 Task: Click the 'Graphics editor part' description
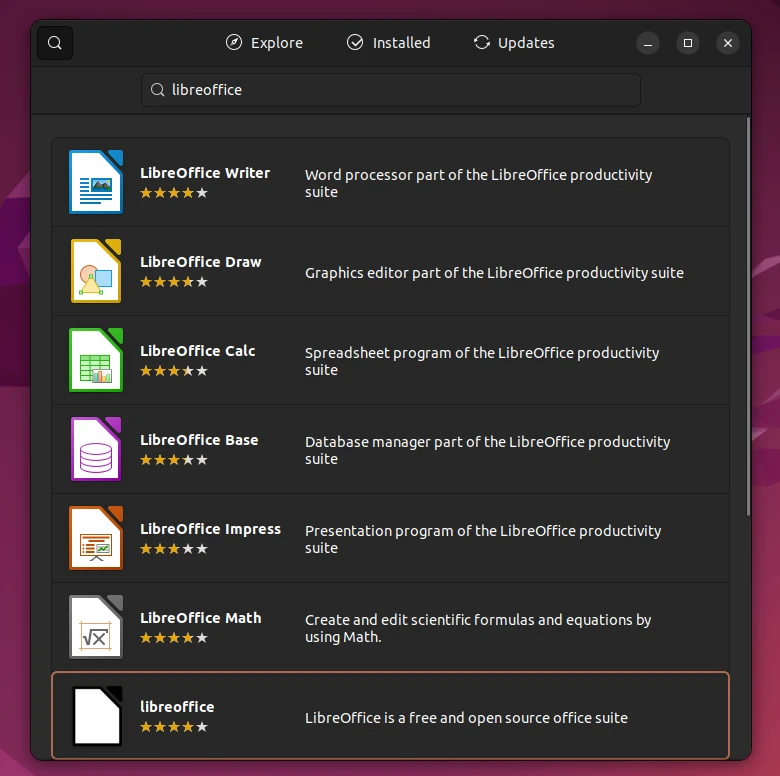(494, 273)
